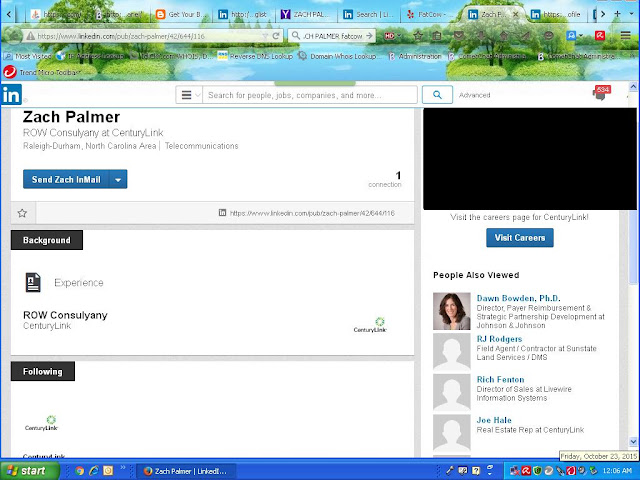
Task: Click the Firefox home toolbar icon
Action: [x=504, y=36]
